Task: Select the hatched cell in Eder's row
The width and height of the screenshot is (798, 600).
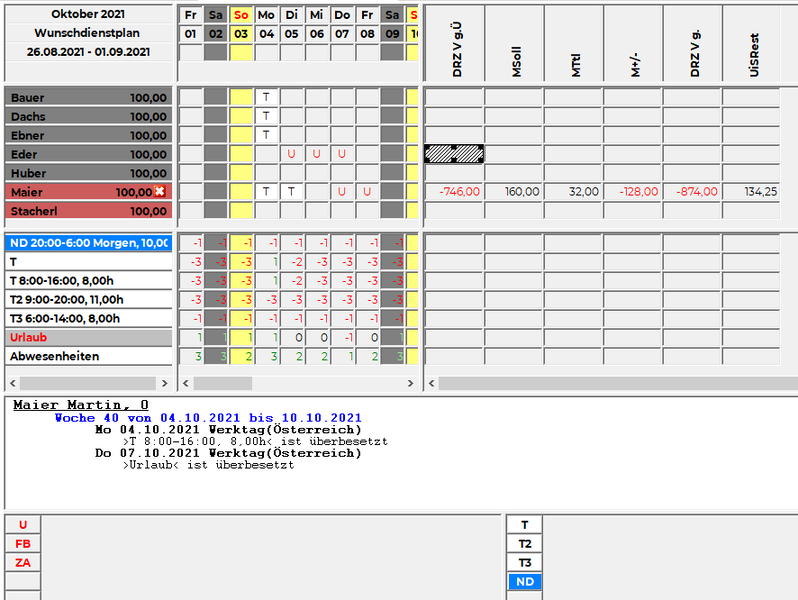Action: pos(454,154)
